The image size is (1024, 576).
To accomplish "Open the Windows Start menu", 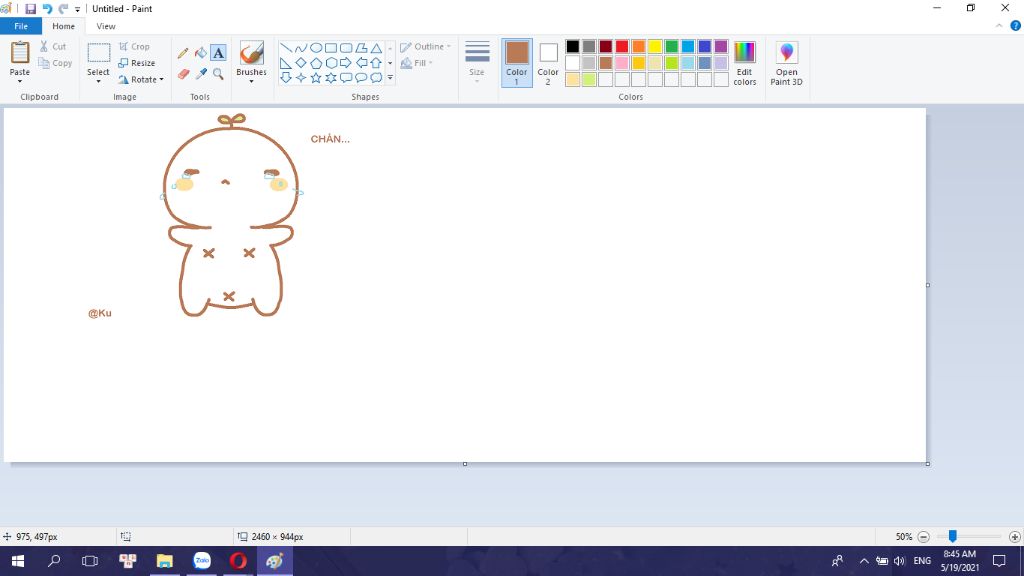I will point(18,561).
